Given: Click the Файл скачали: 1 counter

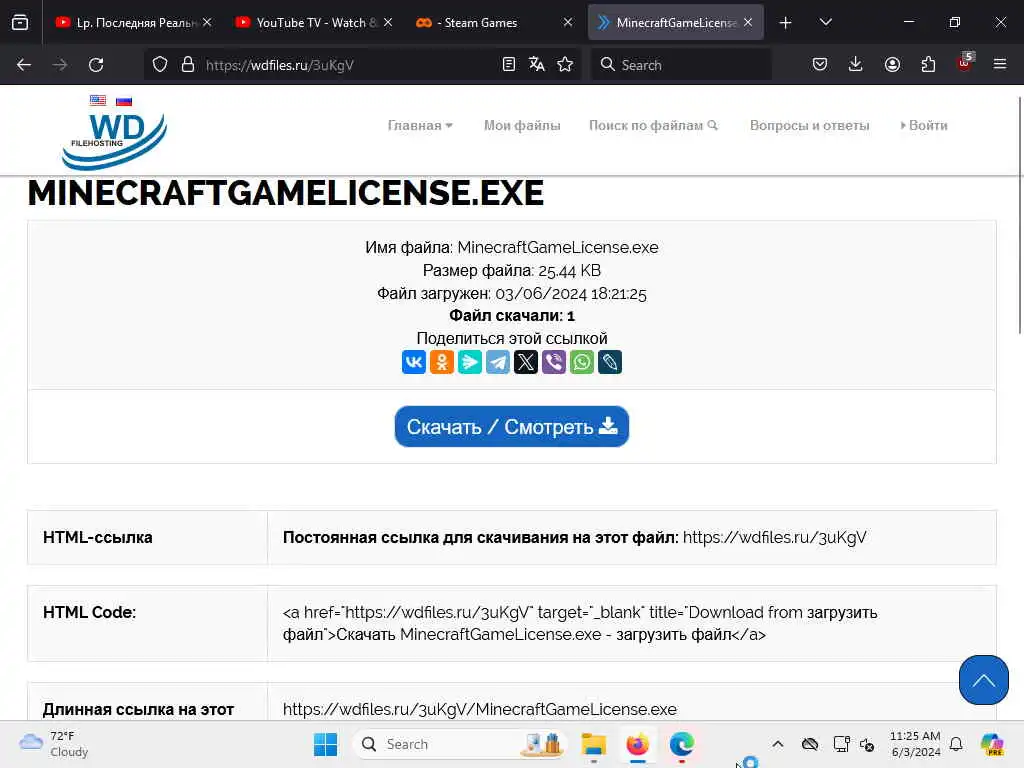Looking at the screenshot, I should [511, 316].
